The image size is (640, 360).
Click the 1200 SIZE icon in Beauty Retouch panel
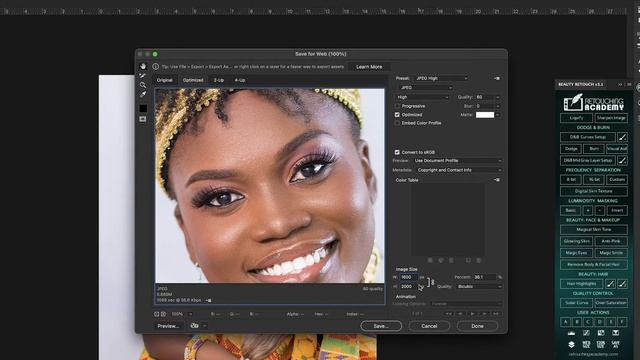(x=601, y=344)
